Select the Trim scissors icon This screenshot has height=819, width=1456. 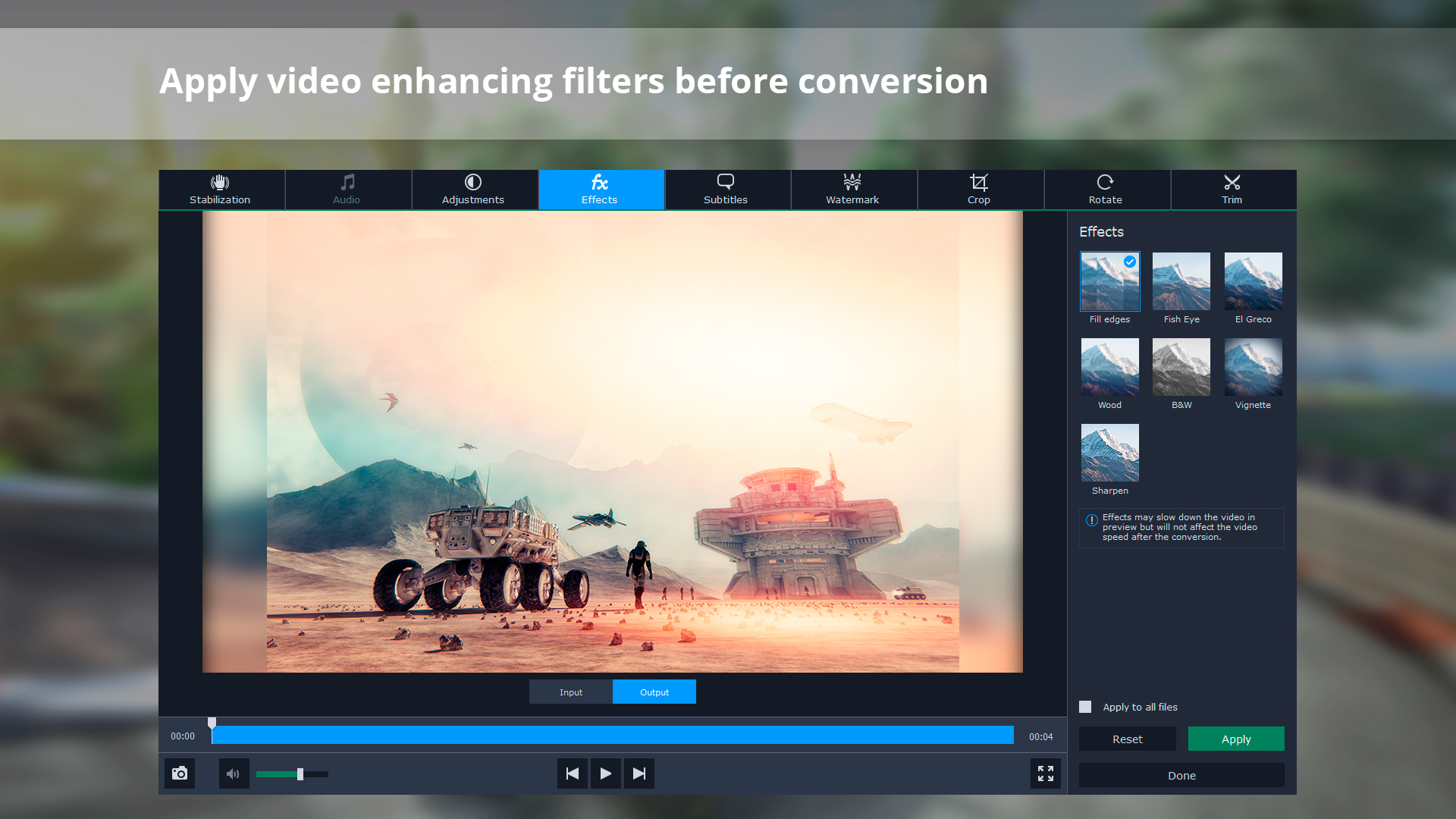point(1232,182)
